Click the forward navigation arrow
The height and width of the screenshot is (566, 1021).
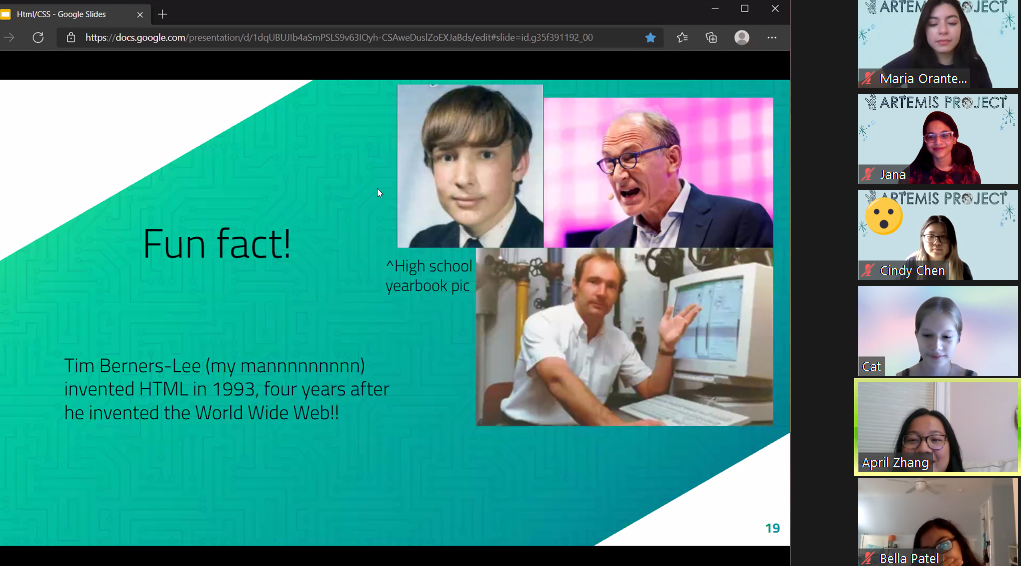8,38
